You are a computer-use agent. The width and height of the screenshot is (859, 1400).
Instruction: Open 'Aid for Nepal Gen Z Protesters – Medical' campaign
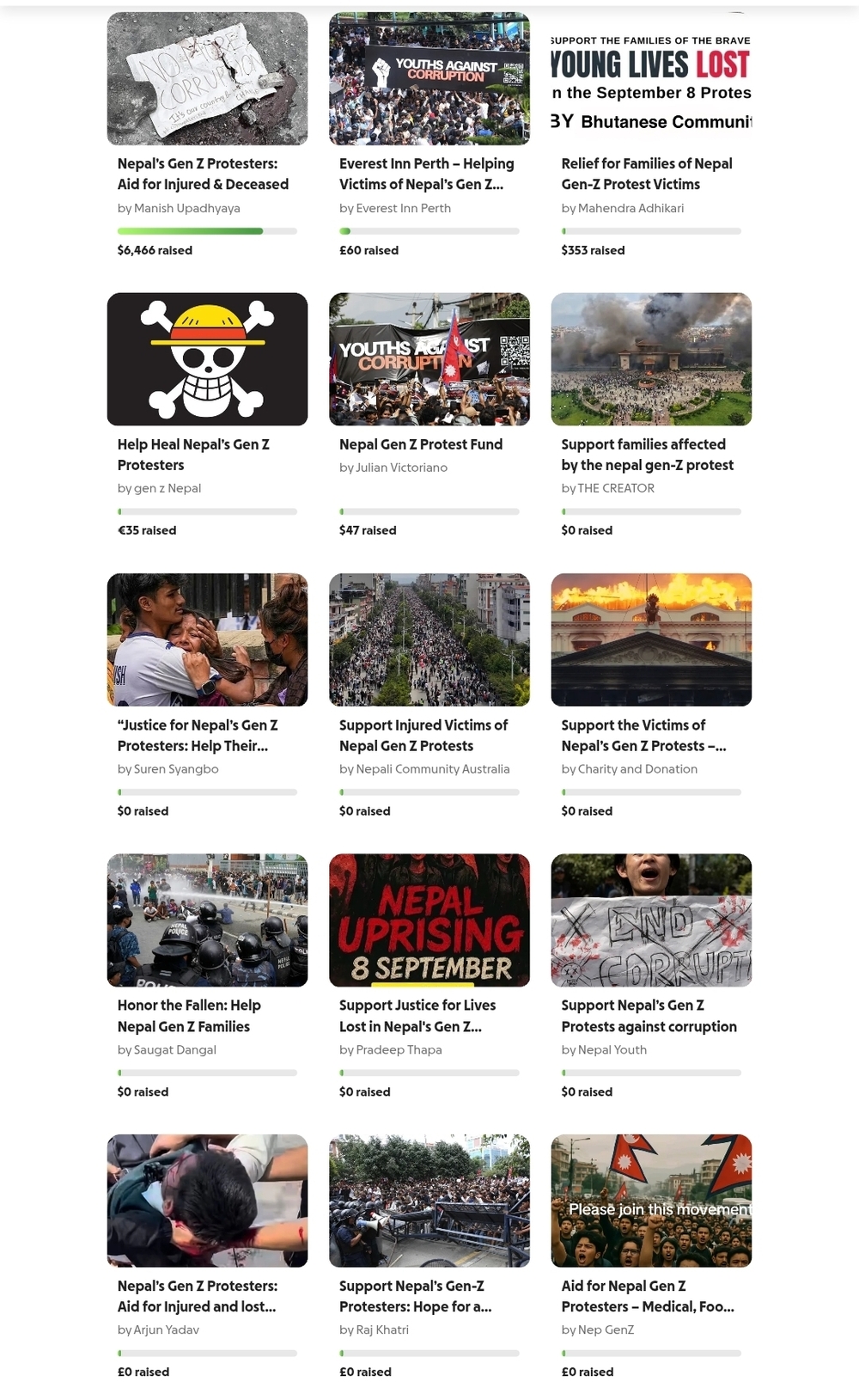coord(648,1296)
